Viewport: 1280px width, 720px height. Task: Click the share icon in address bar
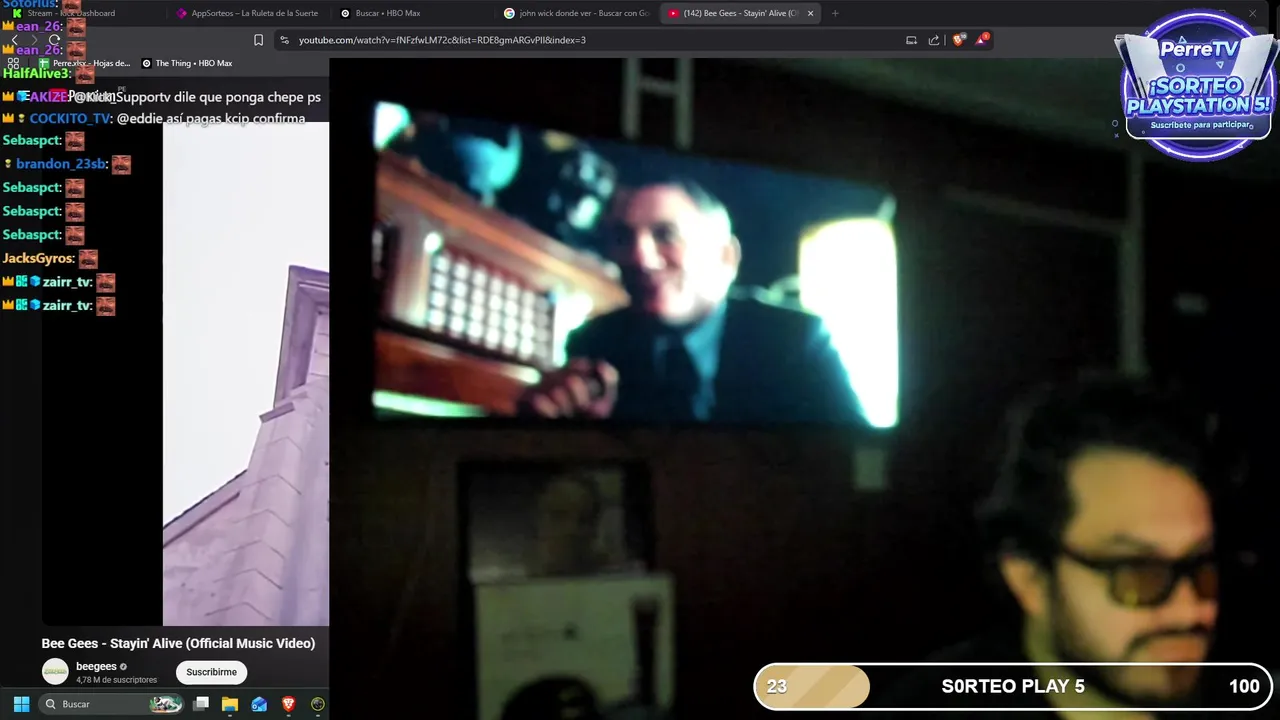[934, 40]
